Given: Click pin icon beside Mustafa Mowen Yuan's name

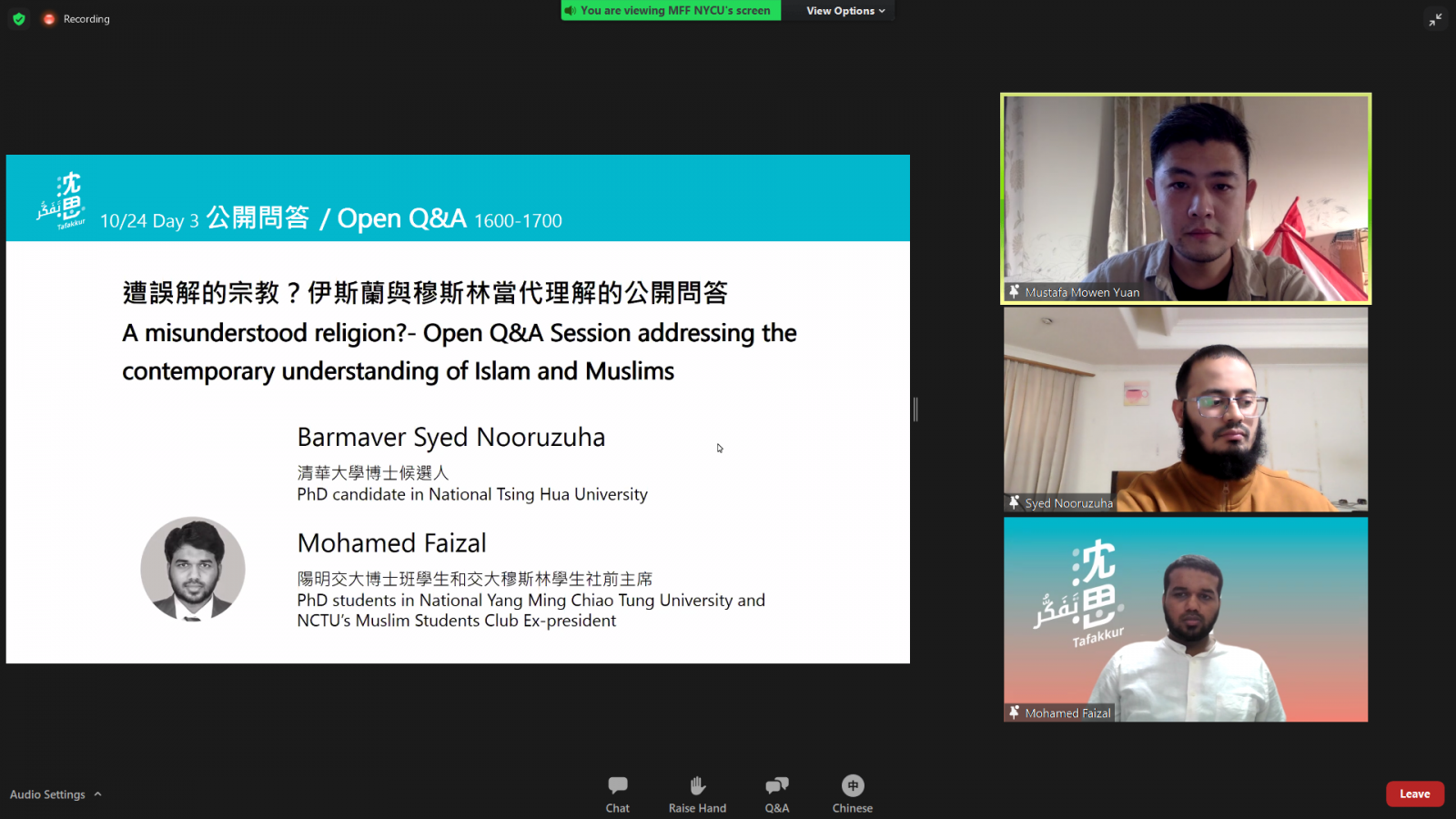Looking at the screenshot, I should [1014, 292].
